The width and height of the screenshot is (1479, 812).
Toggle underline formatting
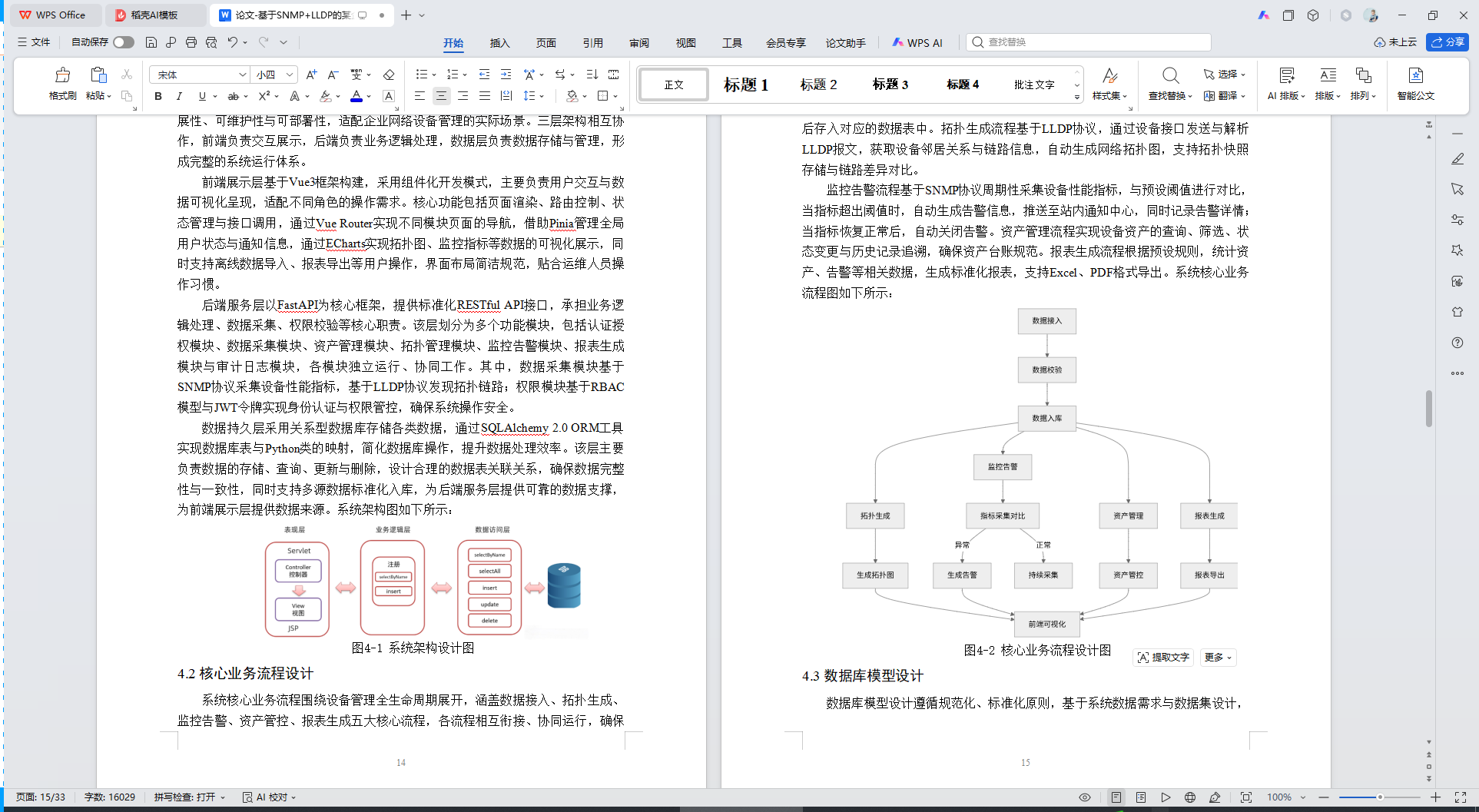(202, 96)
